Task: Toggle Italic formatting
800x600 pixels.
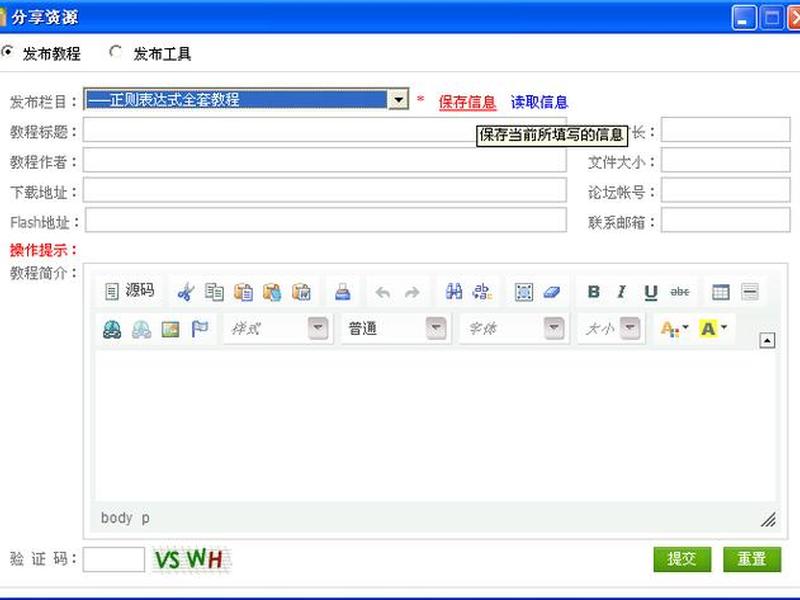Action: pyautogui.click(x=621, y=292)
